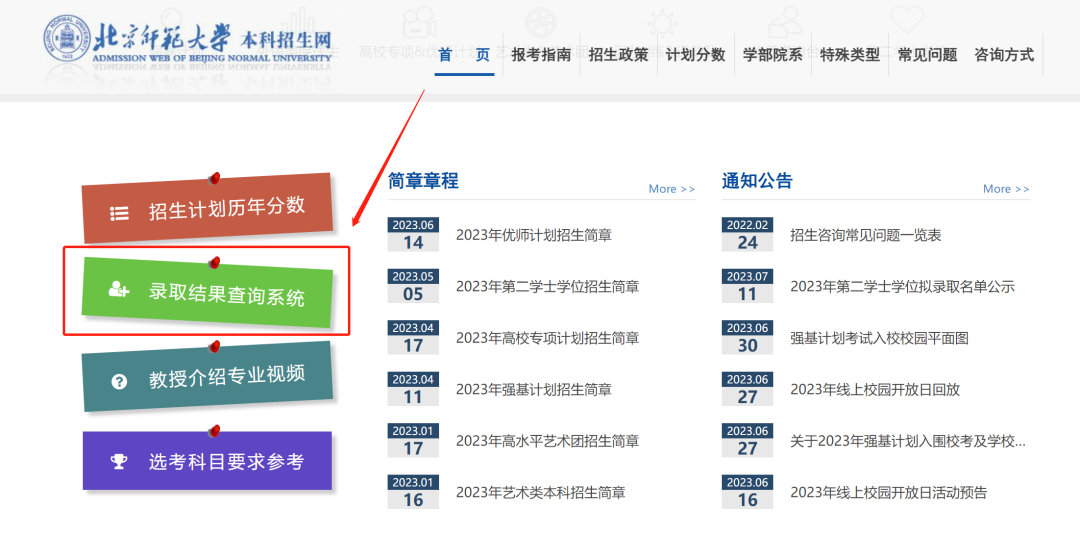Open 2023年强基计划招生简章

534,390
